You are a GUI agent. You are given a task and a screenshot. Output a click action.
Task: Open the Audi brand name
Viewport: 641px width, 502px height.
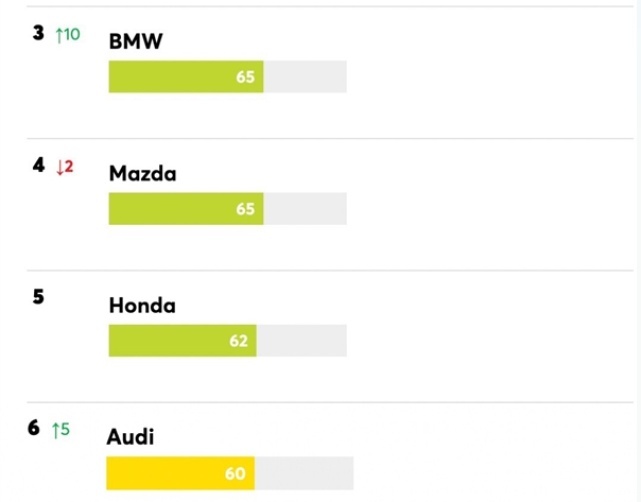pos(130,437)
